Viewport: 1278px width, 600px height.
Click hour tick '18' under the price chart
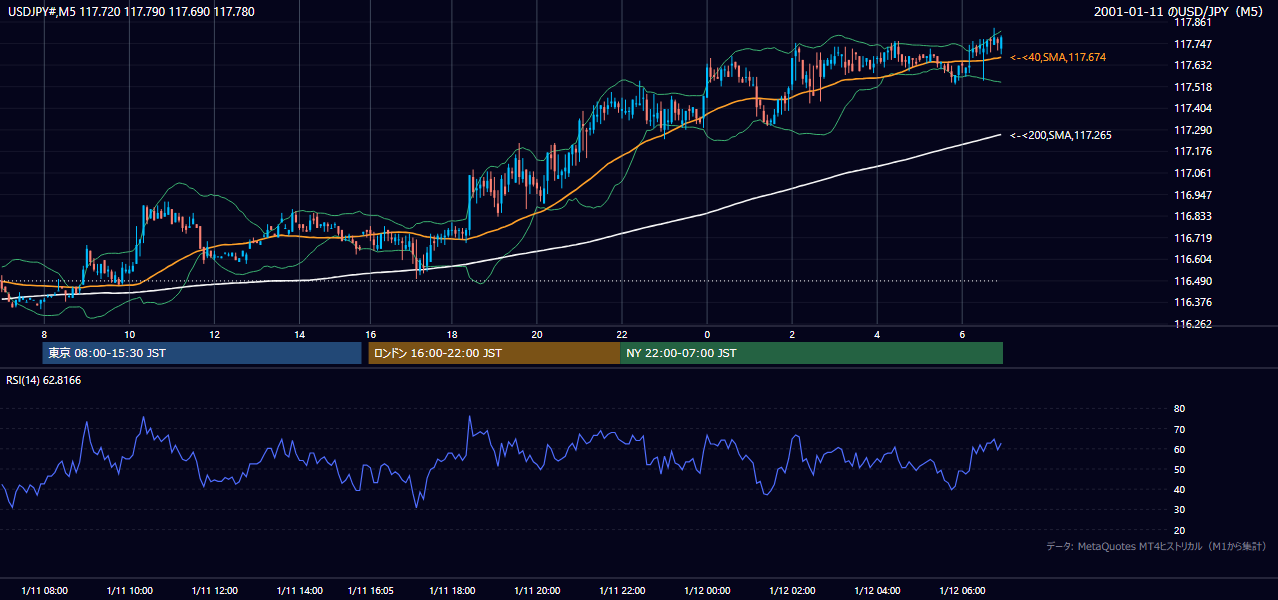point(451,334)
